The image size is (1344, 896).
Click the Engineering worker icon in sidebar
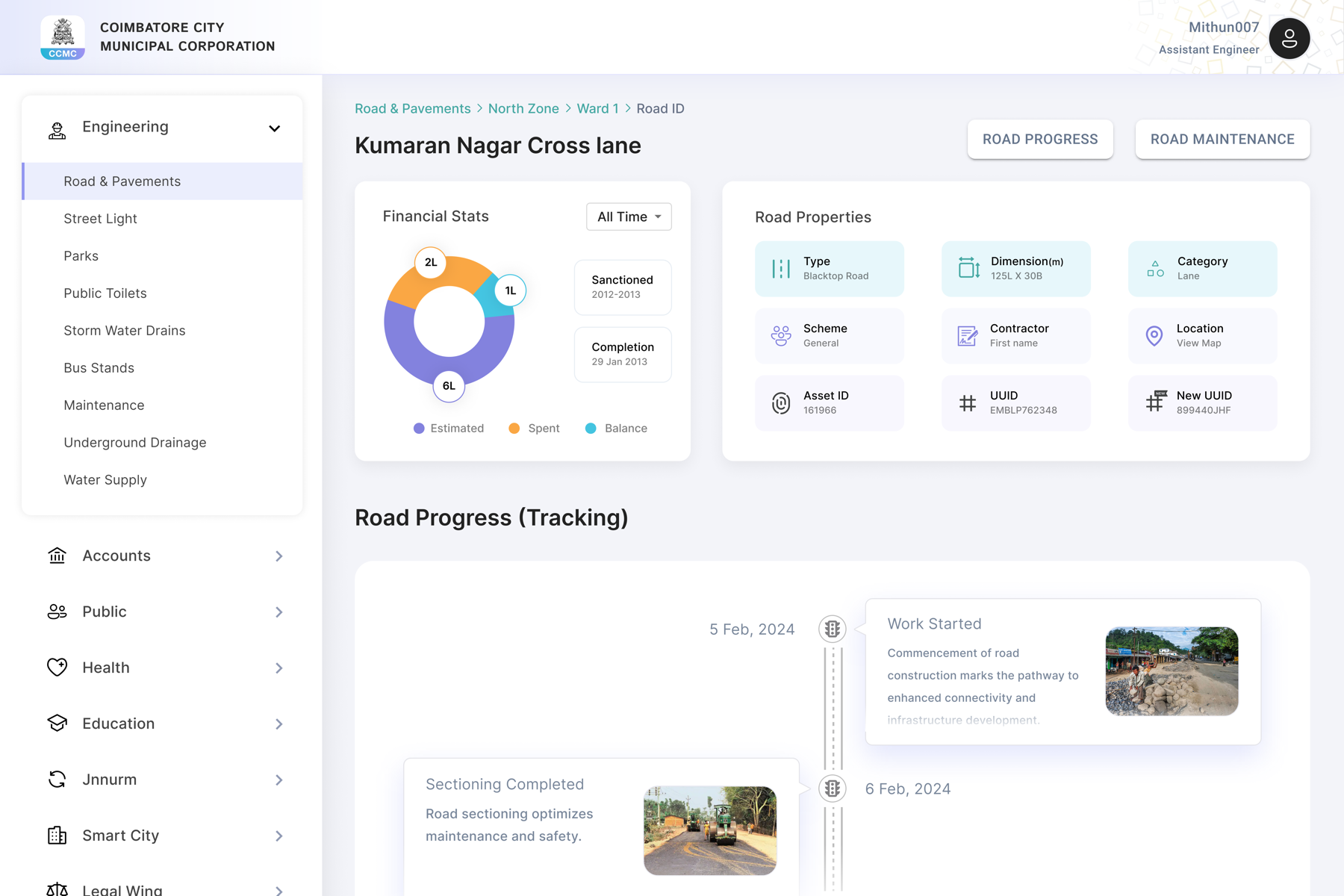pos(57,131)
